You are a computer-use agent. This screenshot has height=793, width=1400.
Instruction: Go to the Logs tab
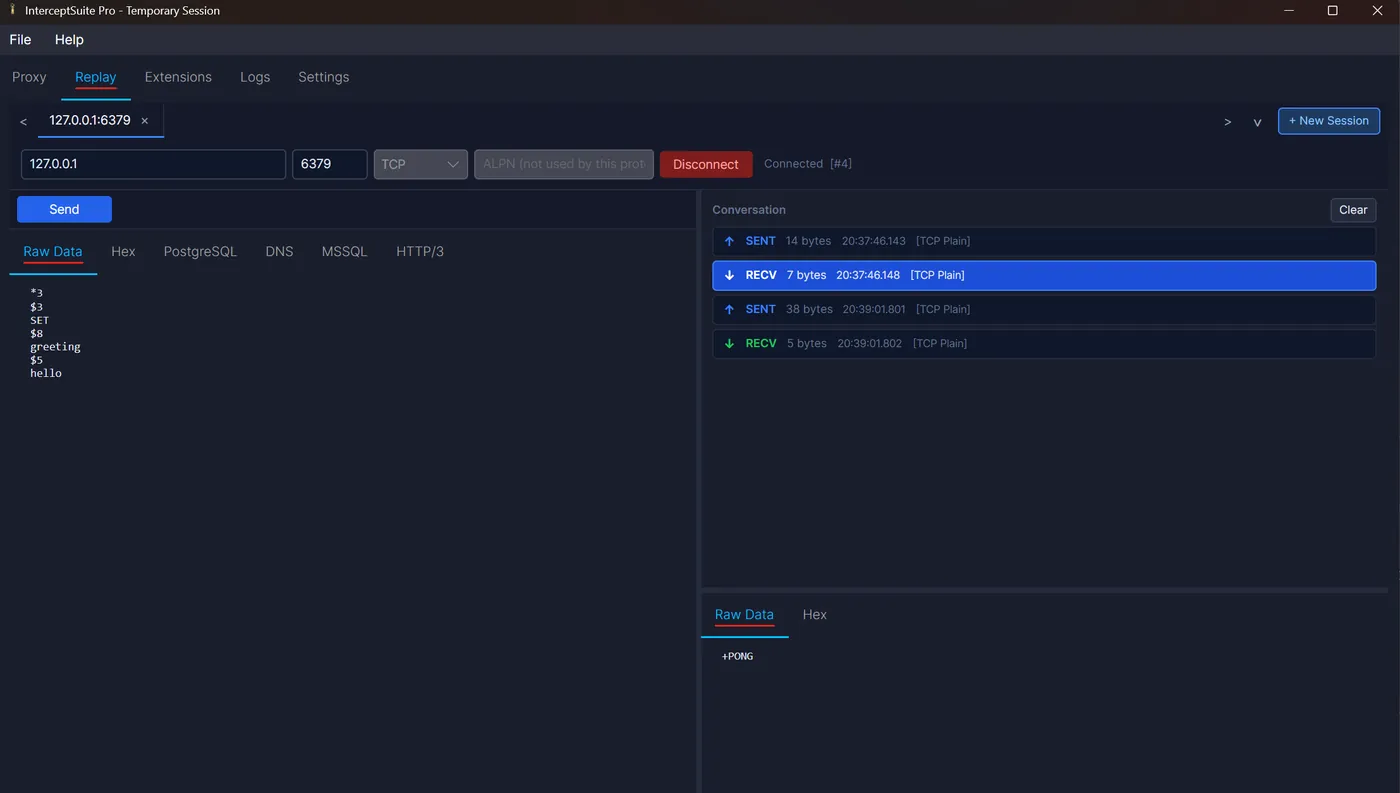point(255,77)
